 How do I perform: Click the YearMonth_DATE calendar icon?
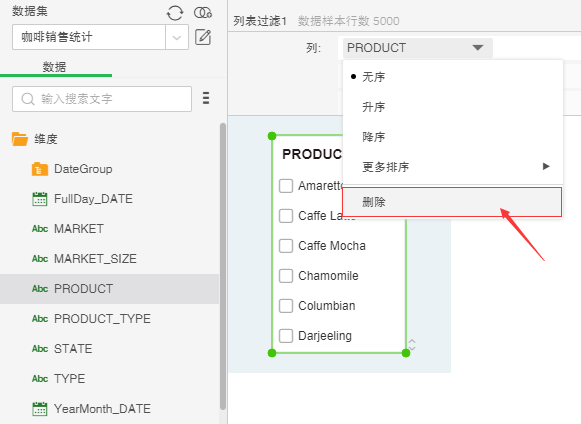click(40, 408)
